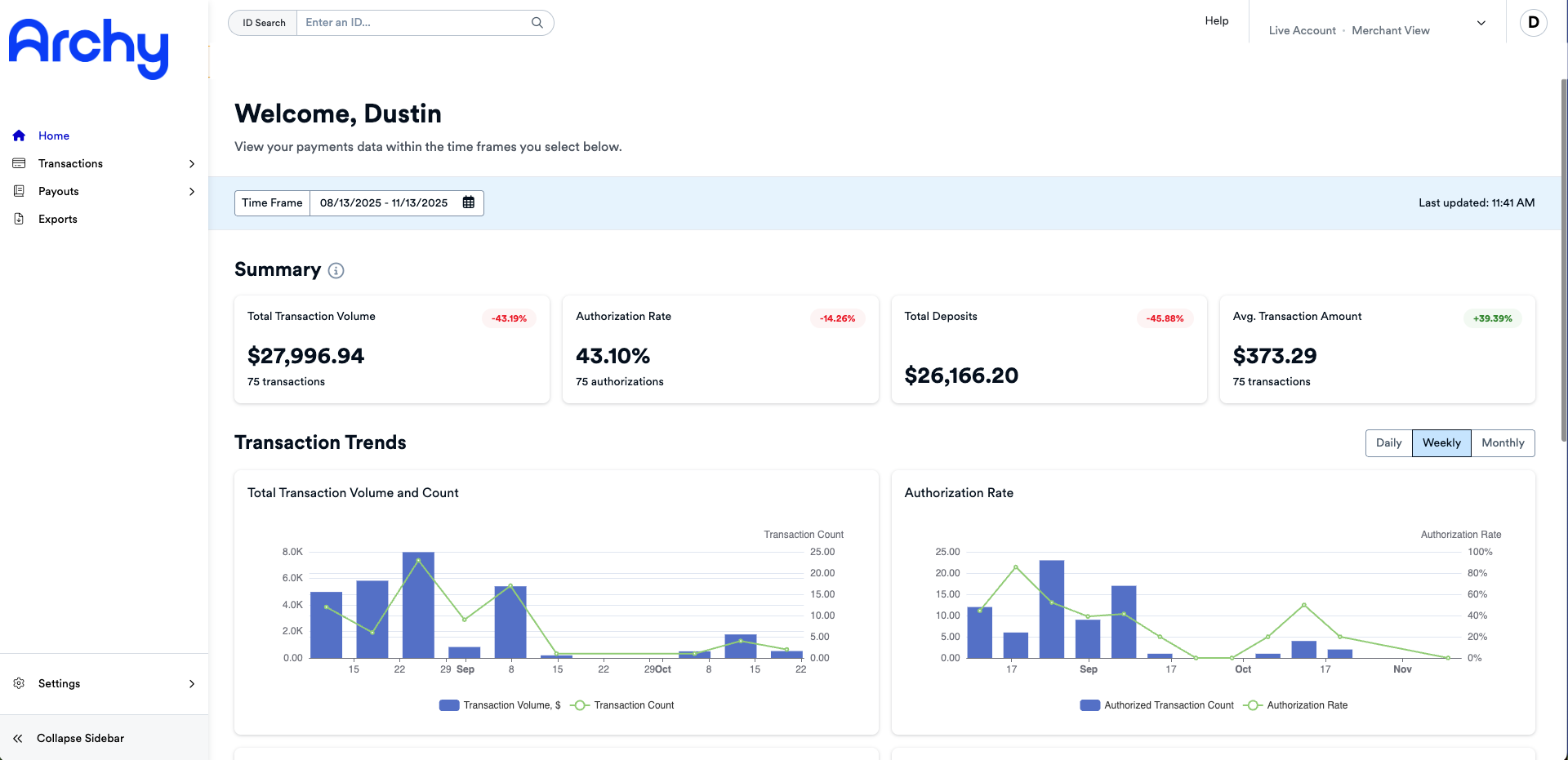1568x760 pixels.
Task: Click the Transactions card icon in sidebar
Action: pos(19,163)
